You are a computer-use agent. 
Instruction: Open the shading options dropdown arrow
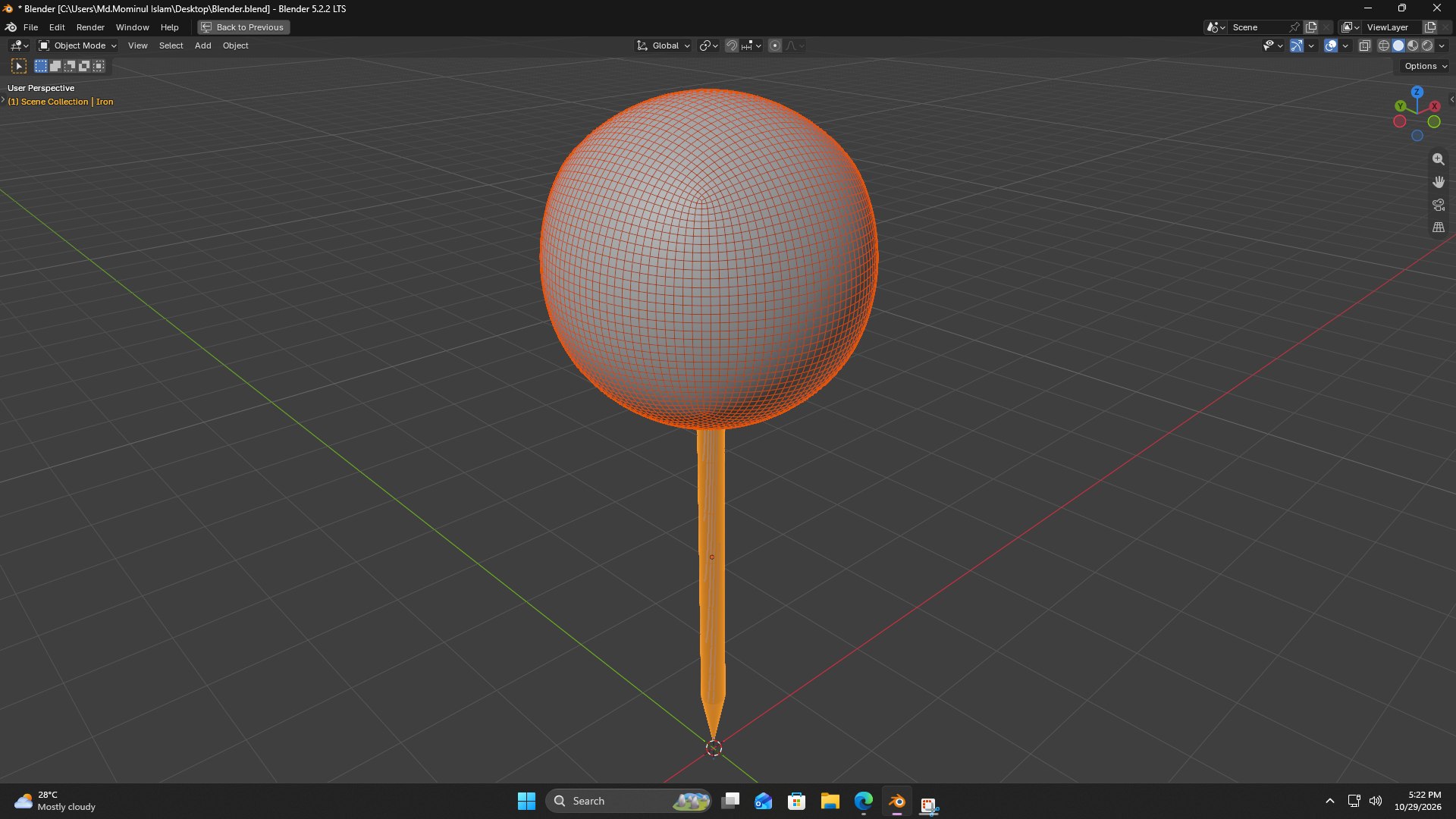click(1442, 45)
